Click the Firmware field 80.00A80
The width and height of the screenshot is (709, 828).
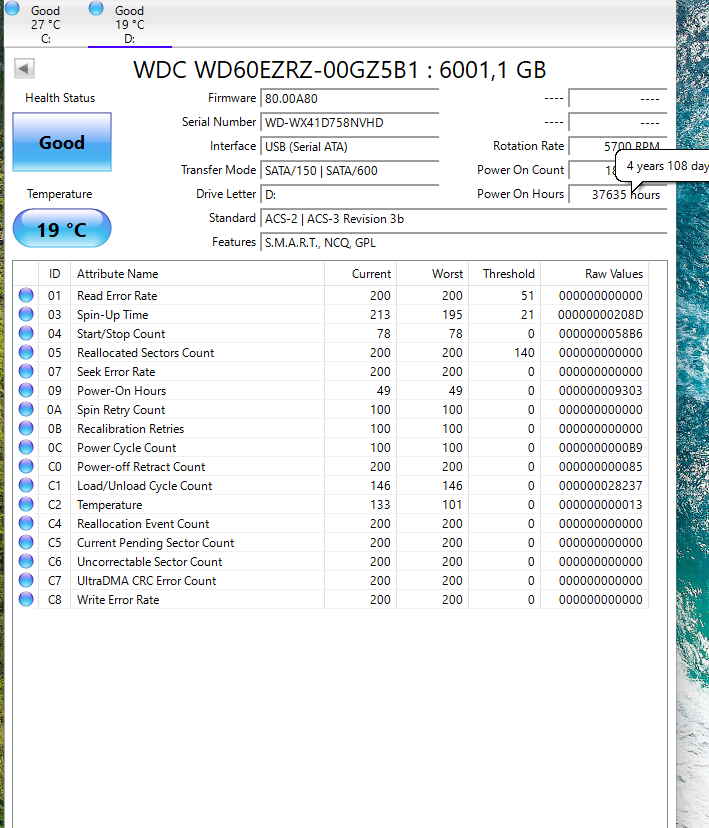349,99
